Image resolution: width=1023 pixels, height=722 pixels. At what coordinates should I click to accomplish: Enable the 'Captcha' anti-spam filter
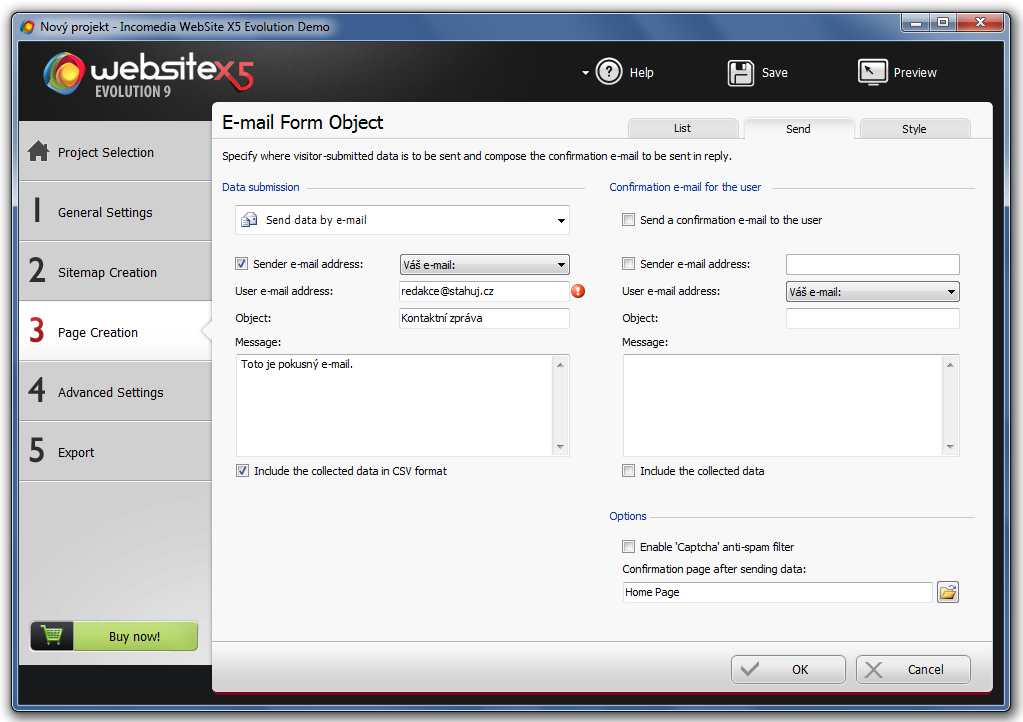pos(628,547)
